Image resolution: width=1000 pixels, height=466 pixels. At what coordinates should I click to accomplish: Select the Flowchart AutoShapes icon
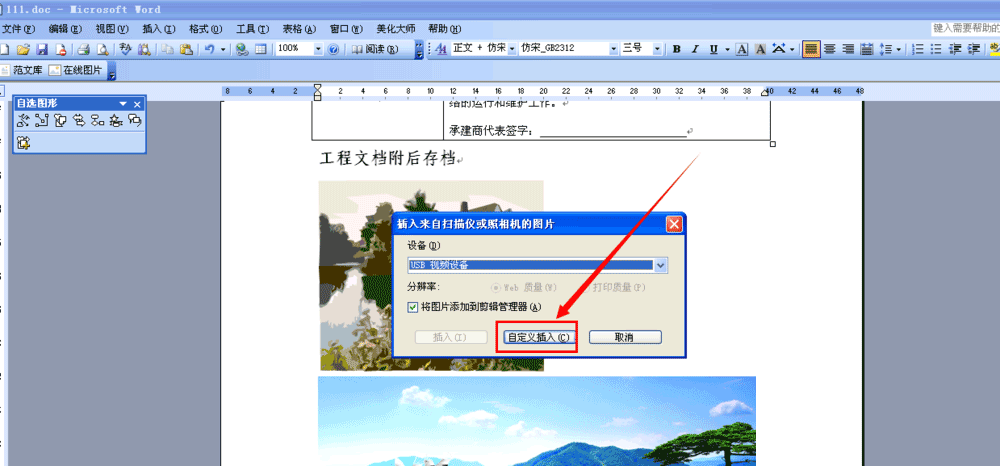(98, 120)
